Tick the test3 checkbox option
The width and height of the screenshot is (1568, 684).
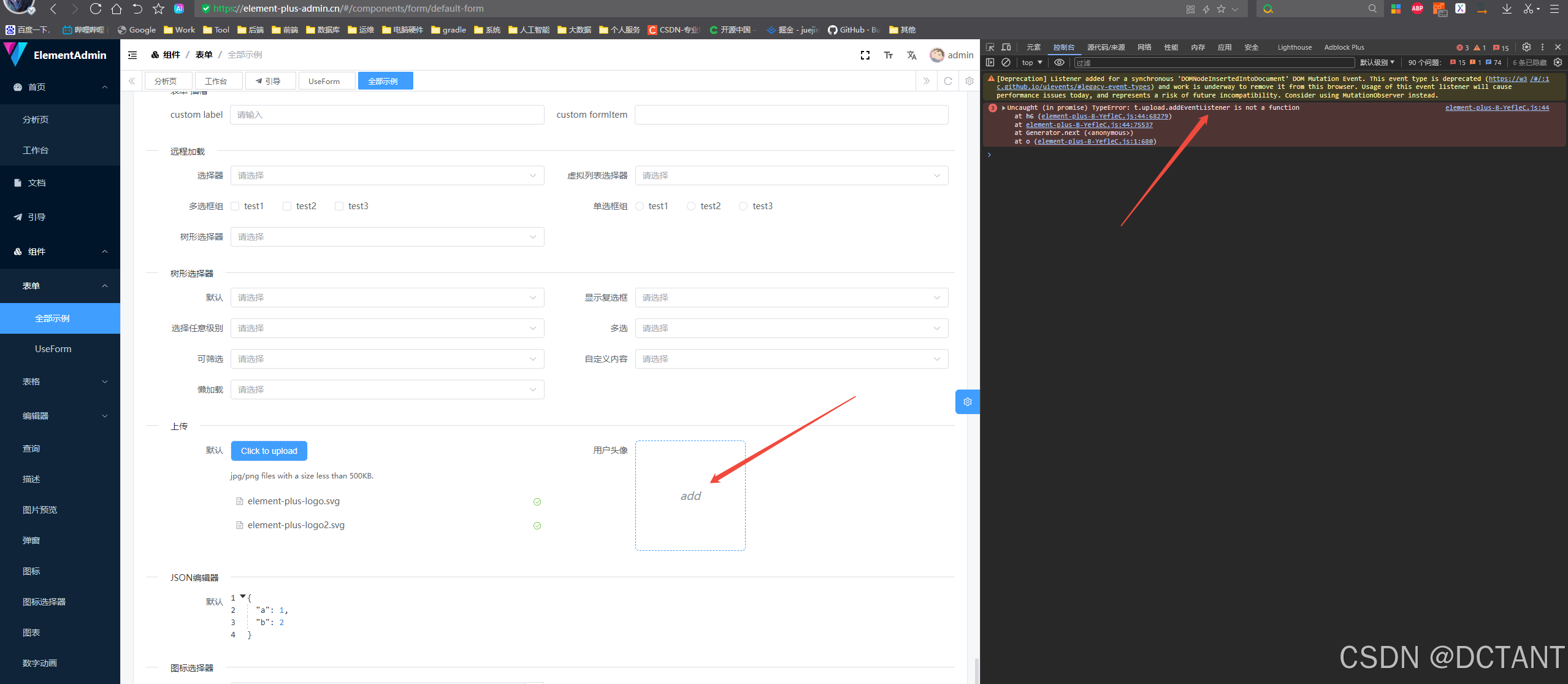pos(339,206)
